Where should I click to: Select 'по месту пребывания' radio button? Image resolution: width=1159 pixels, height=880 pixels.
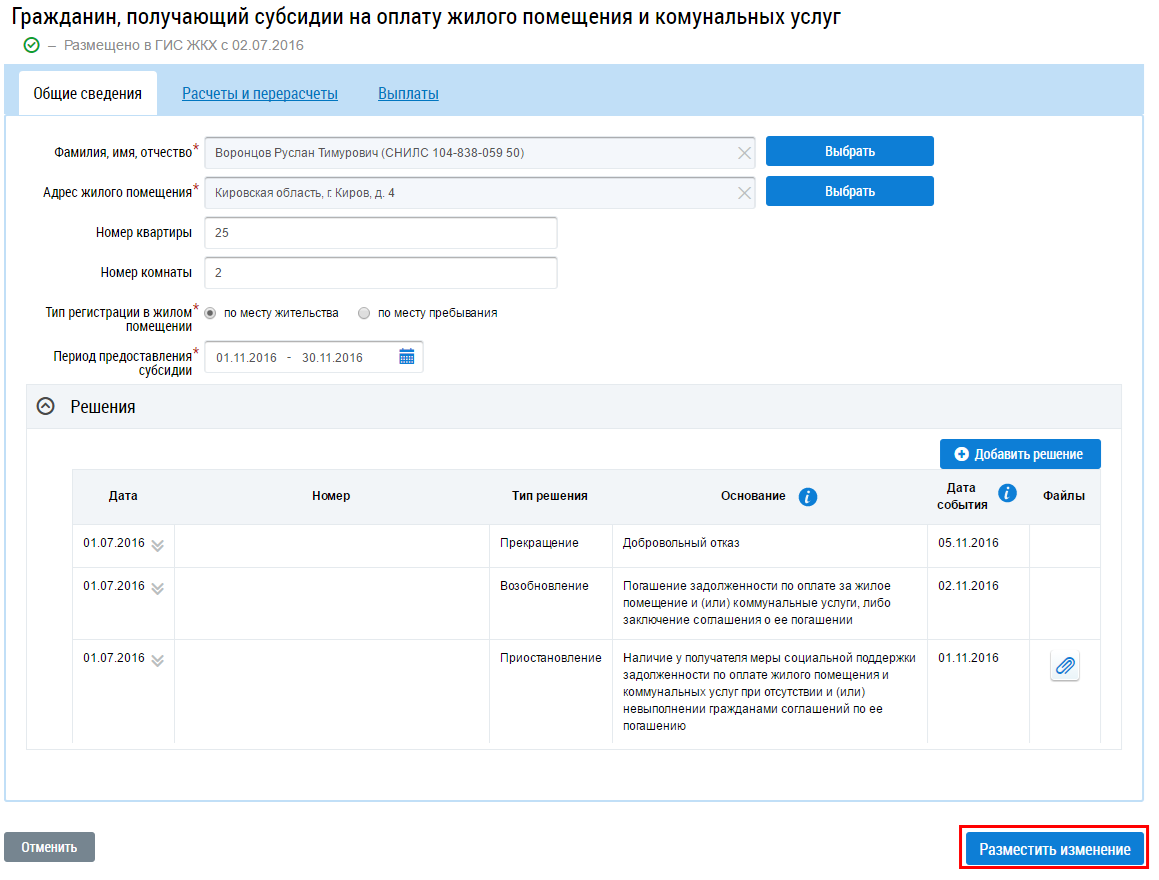point(364,313)
